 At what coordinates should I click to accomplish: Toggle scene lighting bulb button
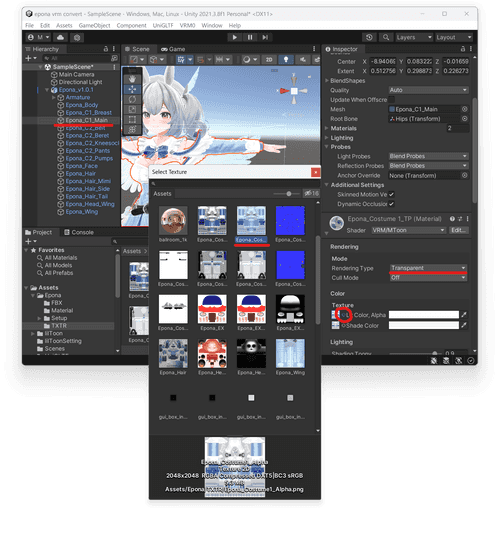(286, 60)
